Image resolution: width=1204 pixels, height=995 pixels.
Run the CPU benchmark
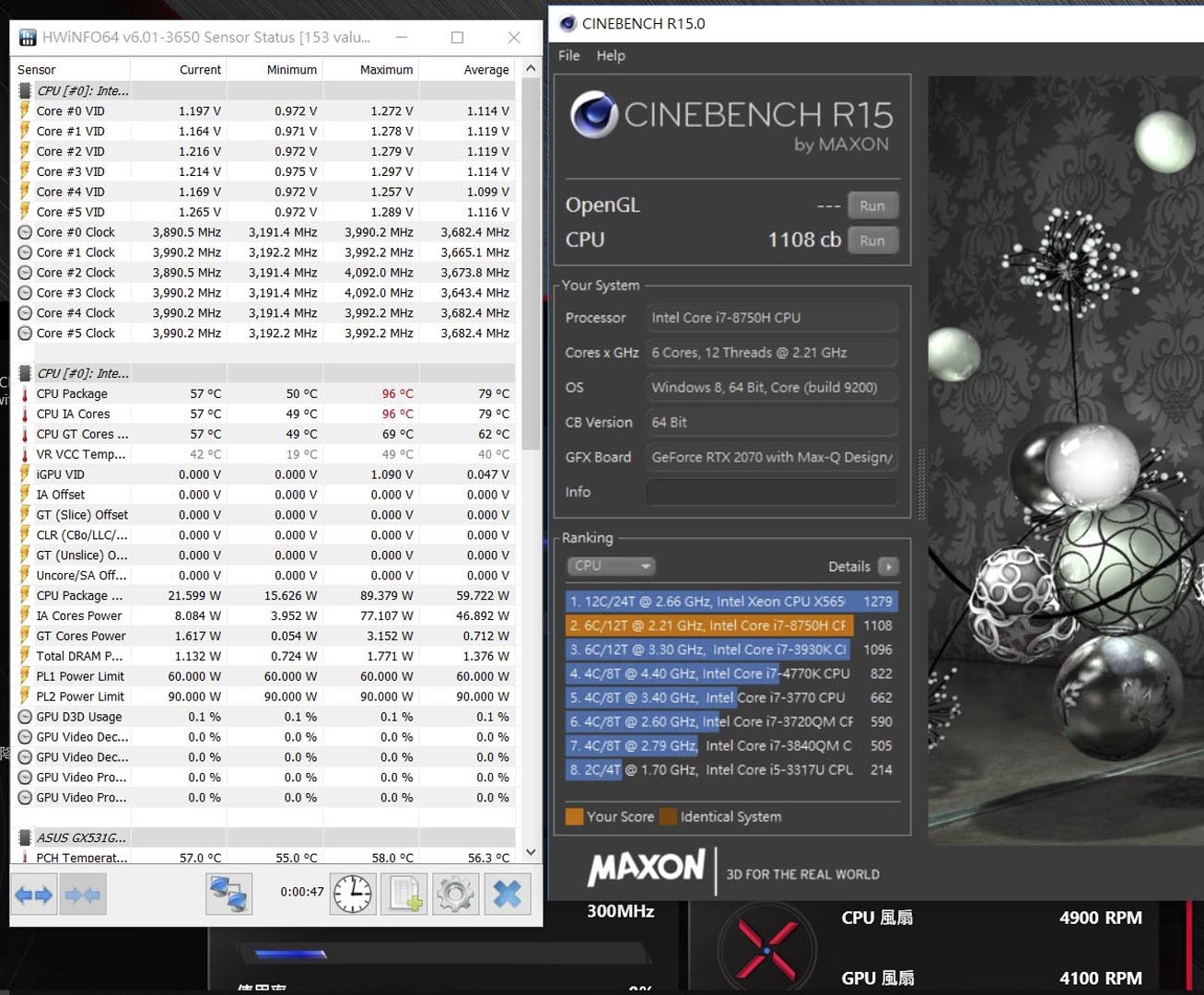(872, 240)
